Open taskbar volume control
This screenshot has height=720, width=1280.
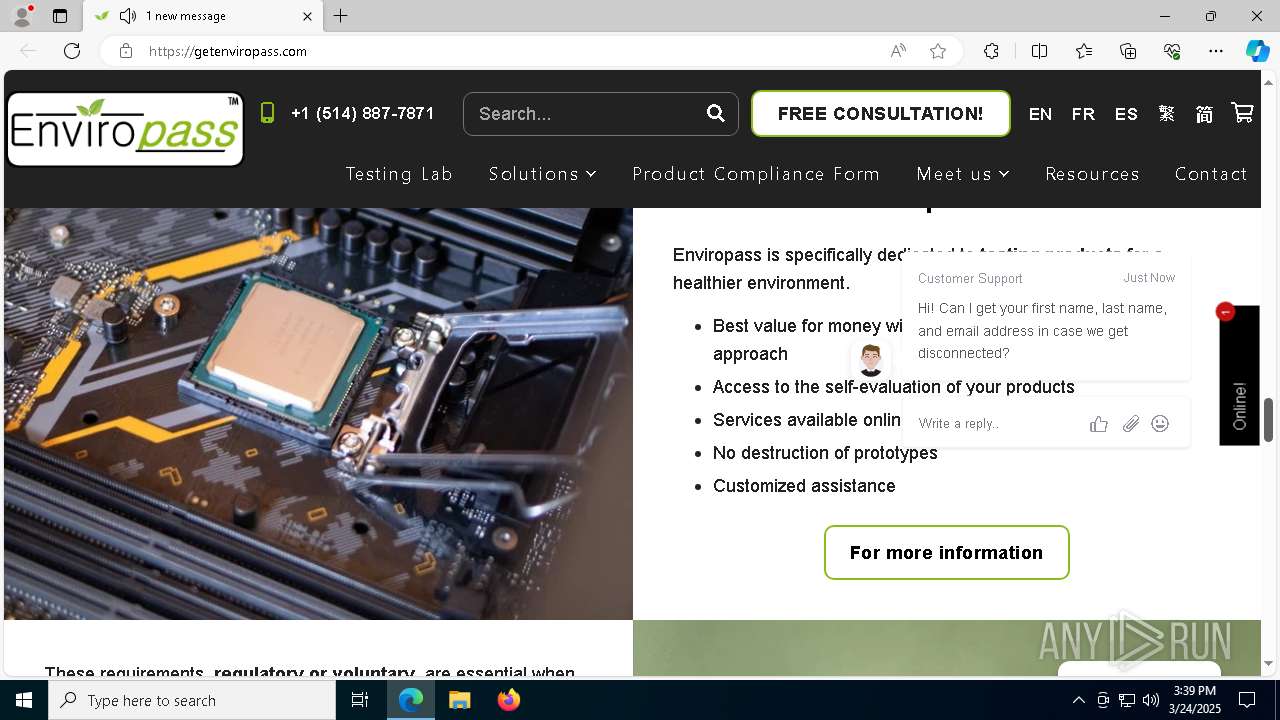pyautogui.click(x=1150, y=700)
